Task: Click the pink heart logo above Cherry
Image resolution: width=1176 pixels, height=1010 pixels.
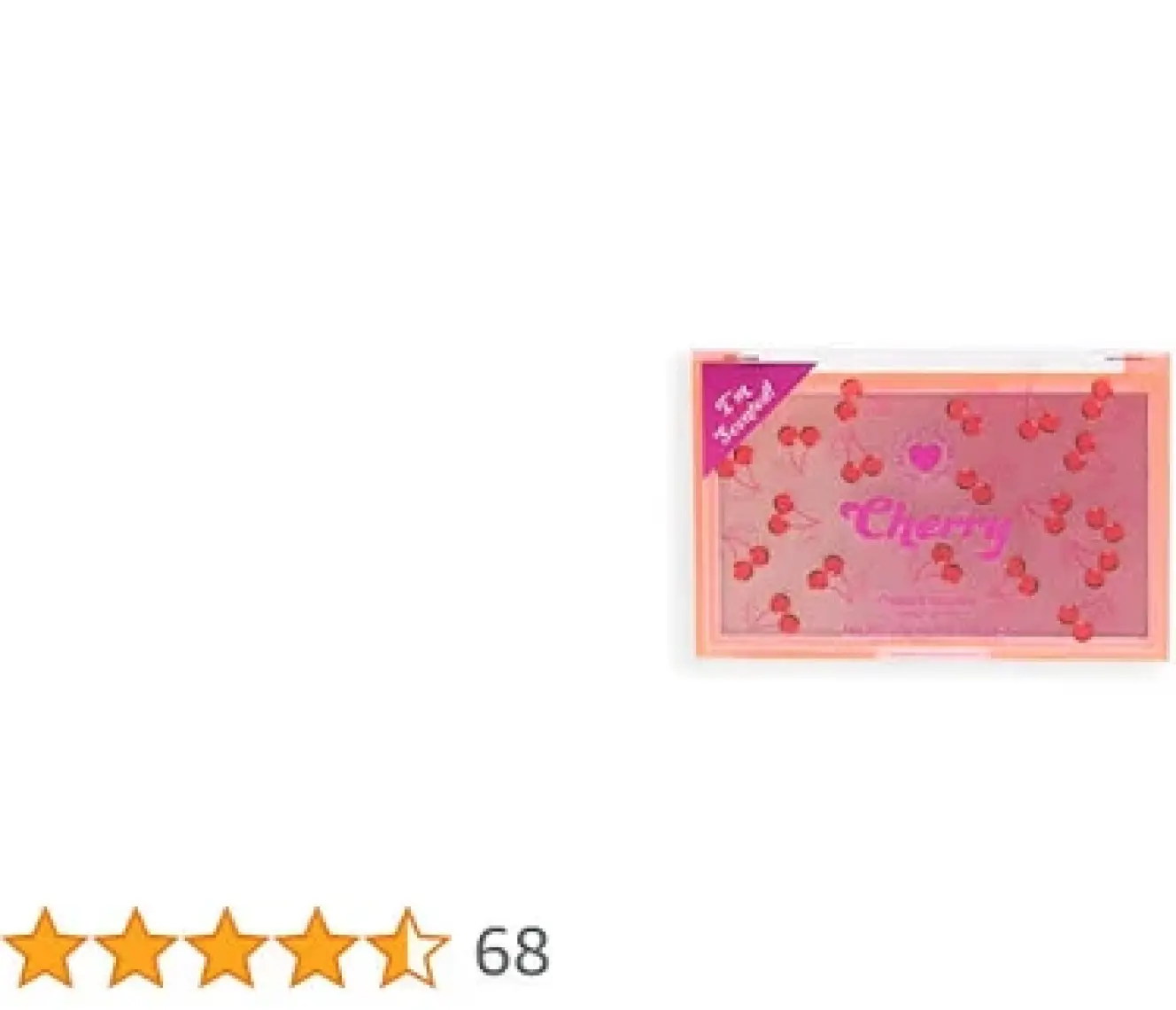Action: tap(925, 458)
